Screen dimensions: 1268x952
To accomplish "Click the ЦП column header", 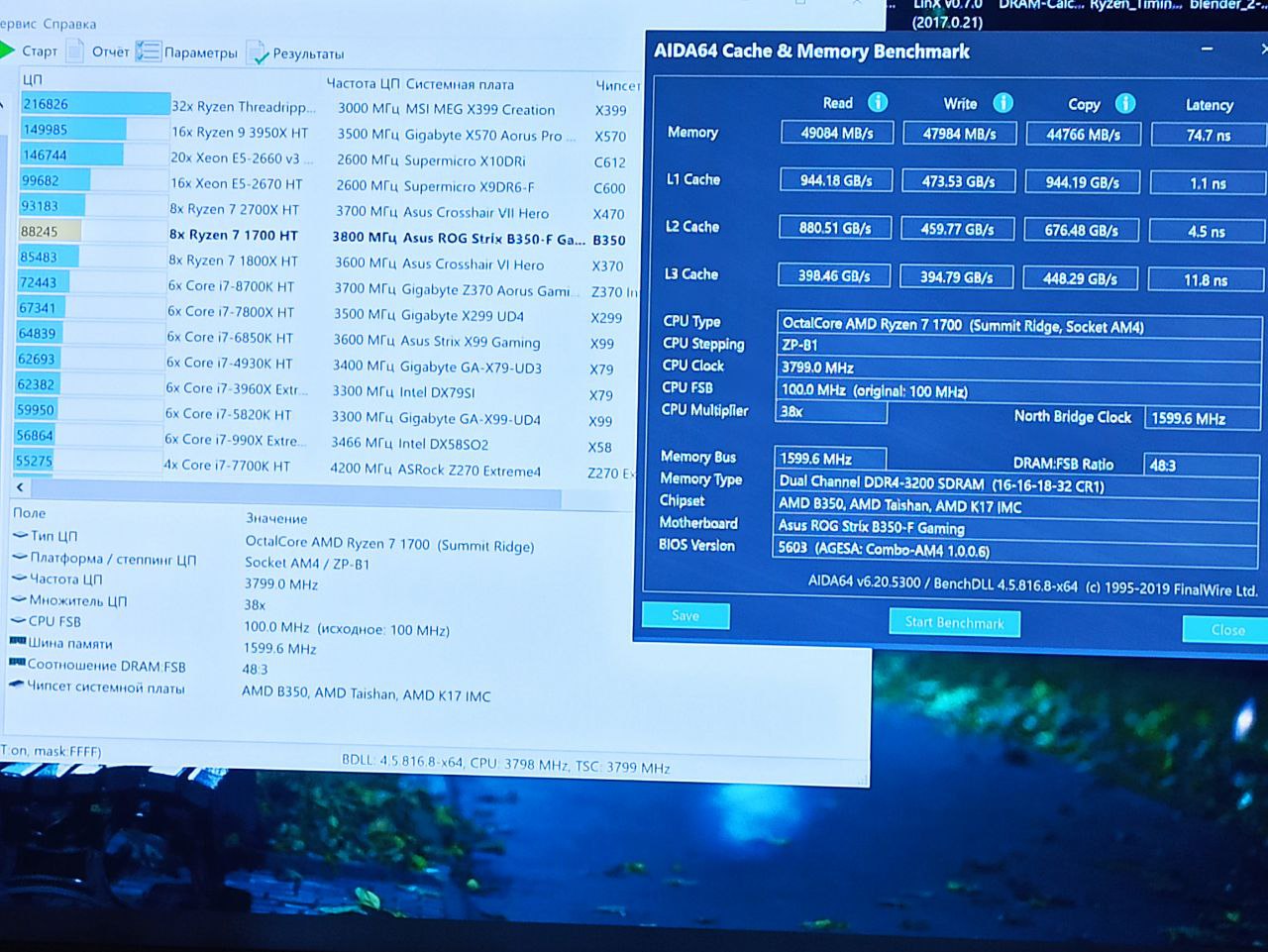I will pyautogui.click(x=33, y=79).
